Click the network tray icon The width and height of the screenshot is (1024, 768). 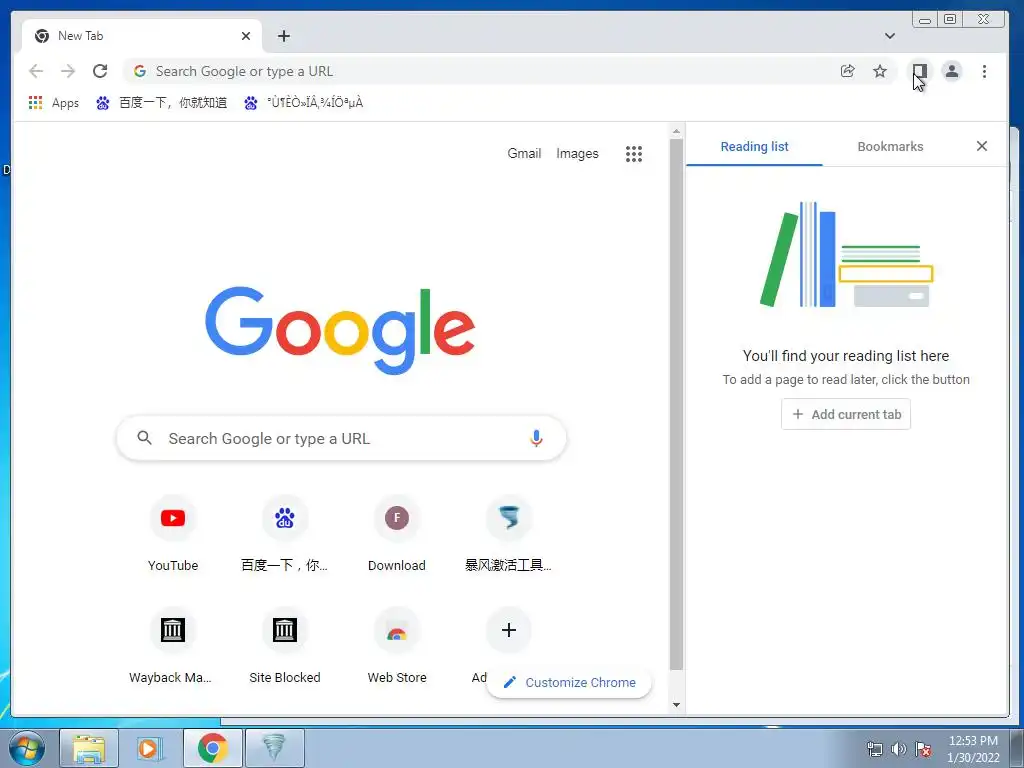point(874,749)
